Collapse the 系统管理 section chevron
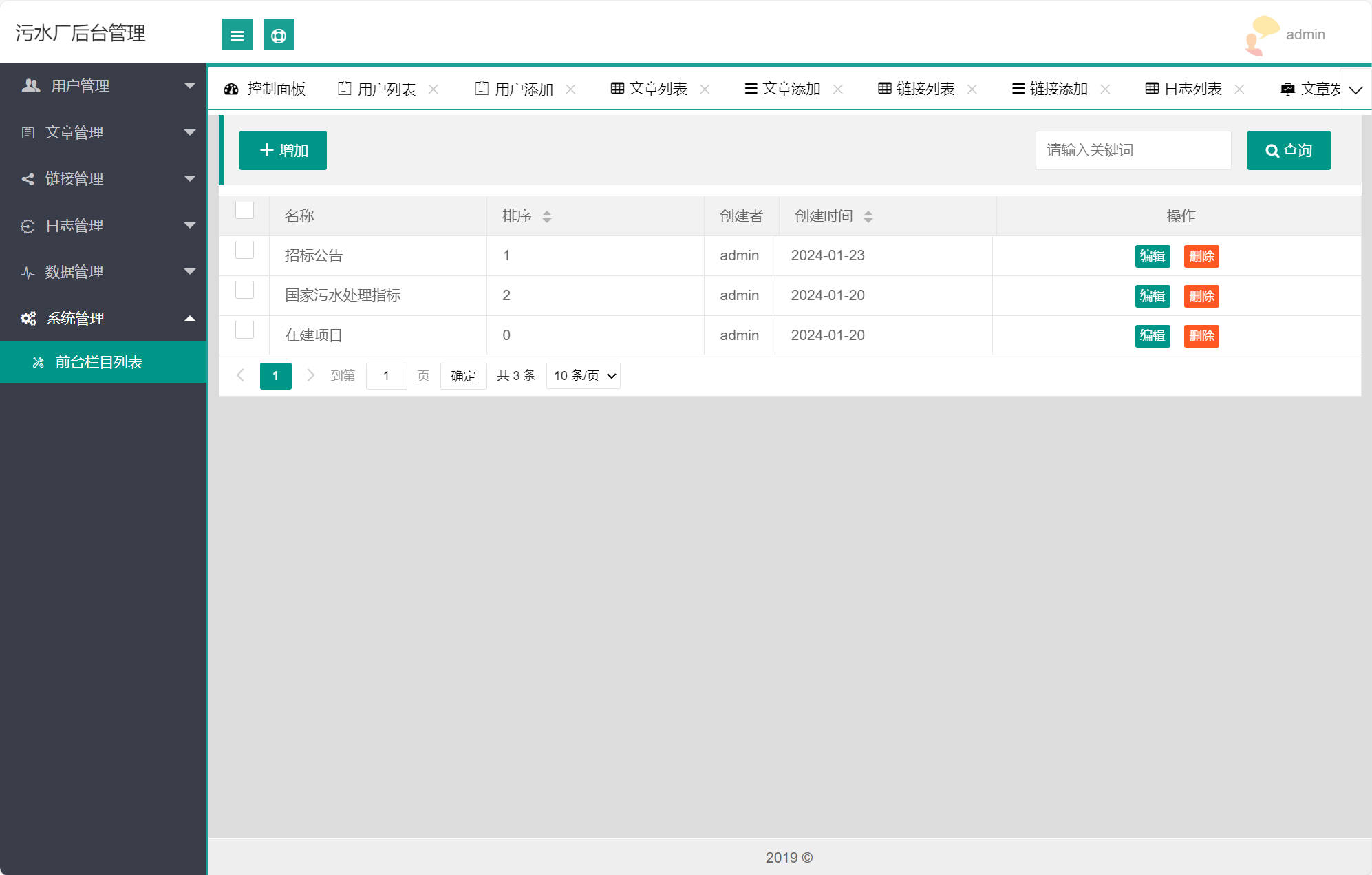The width and height of the screenshot is (1372, 875). [189, 318]
